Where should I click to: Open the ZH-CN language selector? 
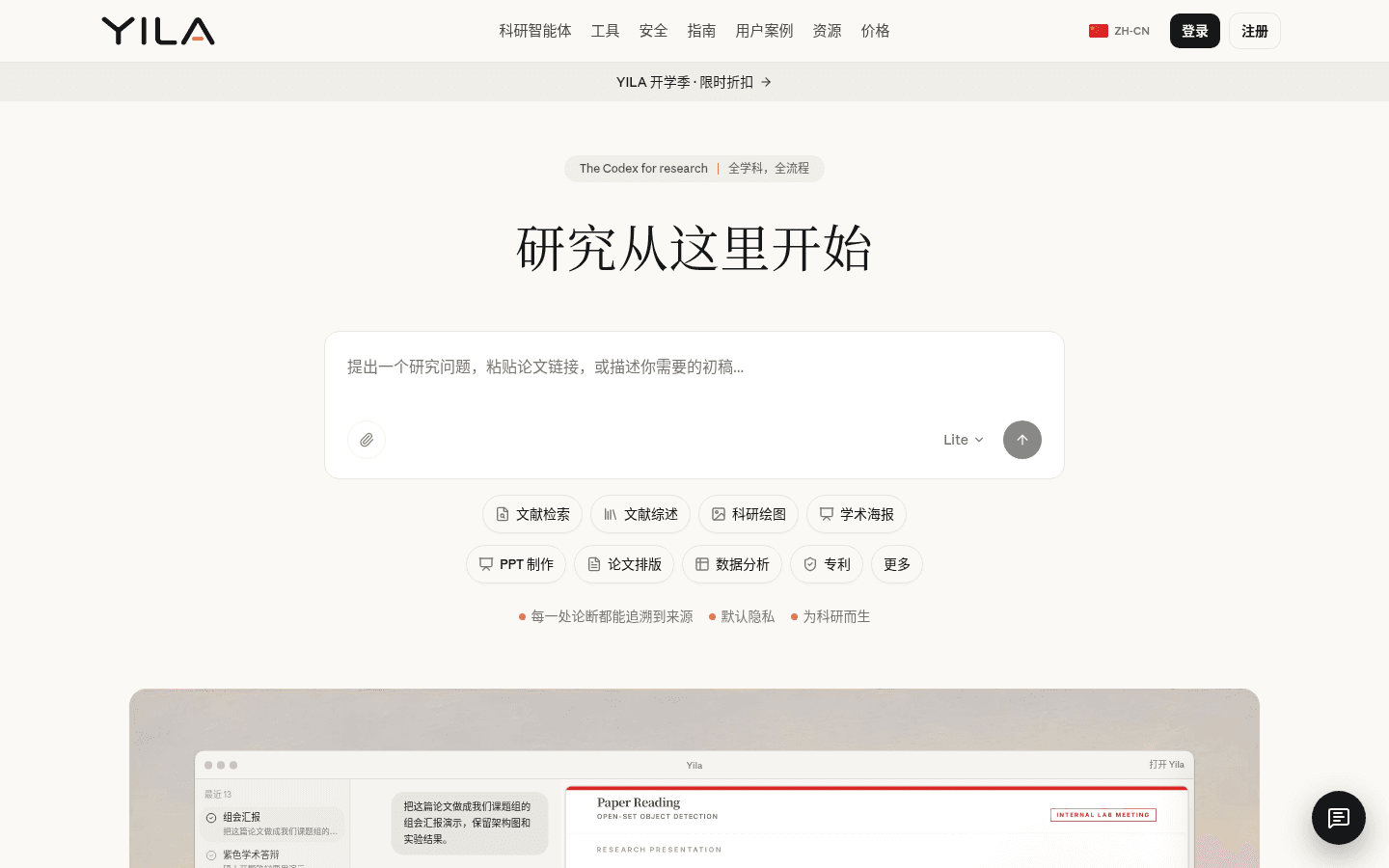pos(1119,31)
